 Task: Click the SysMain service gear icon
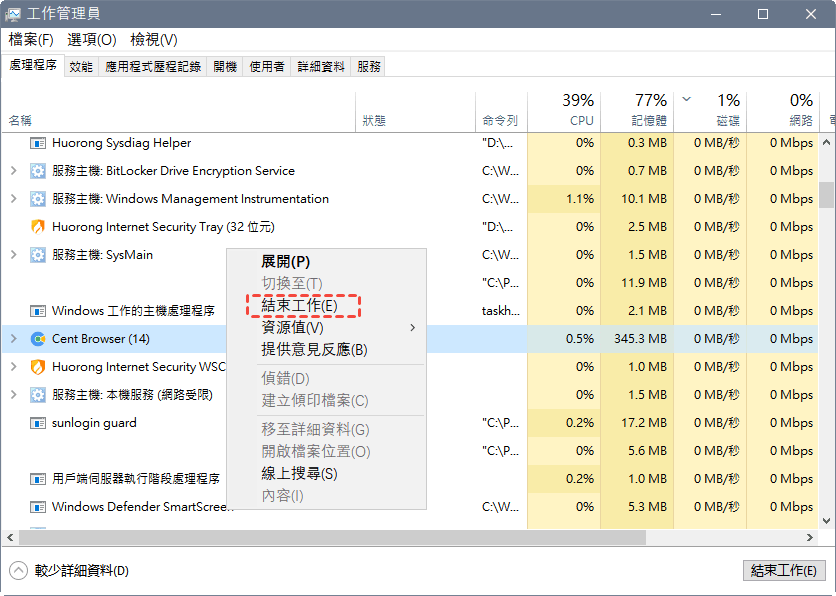(x=37, y=255)
